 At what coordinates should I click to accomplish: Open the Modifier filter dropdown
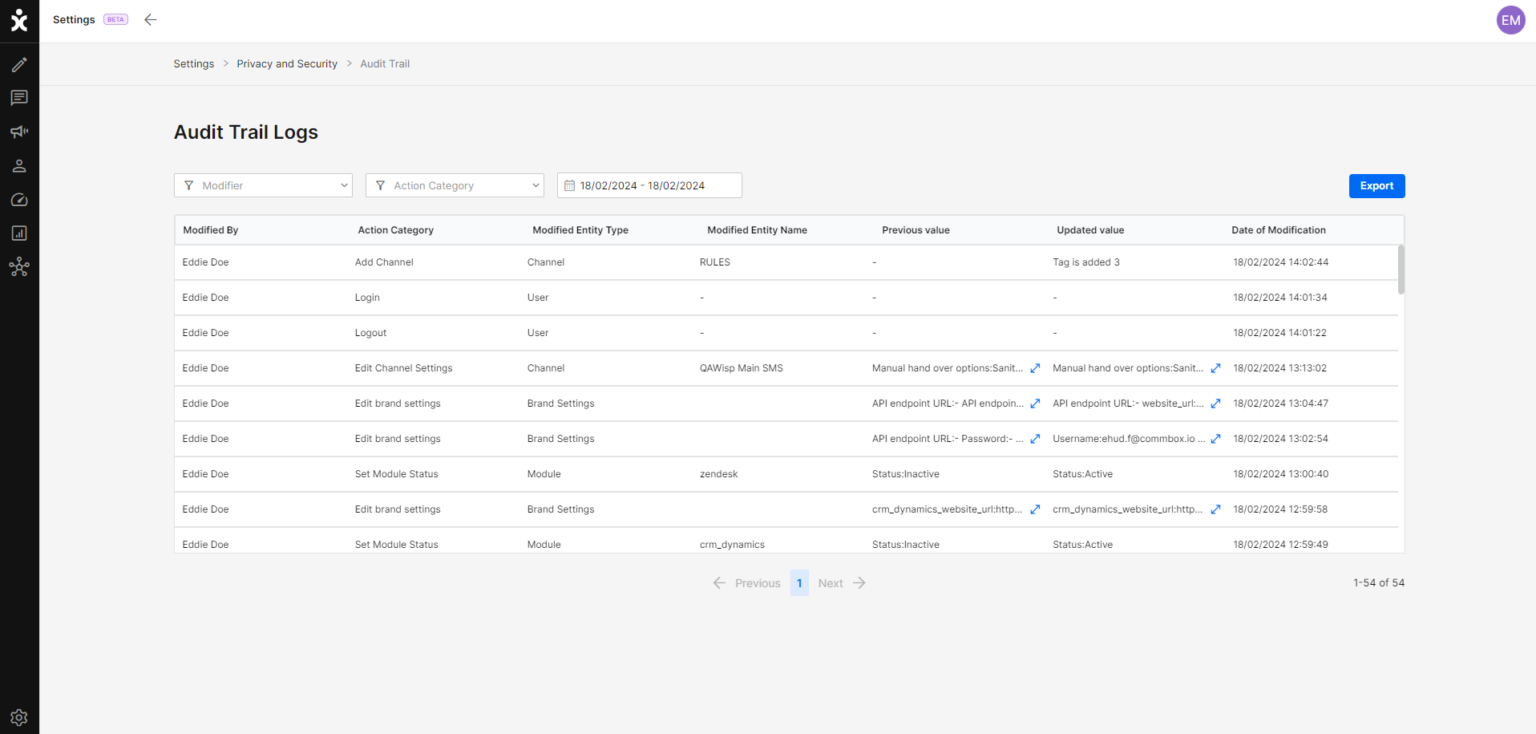click(263, 185)
